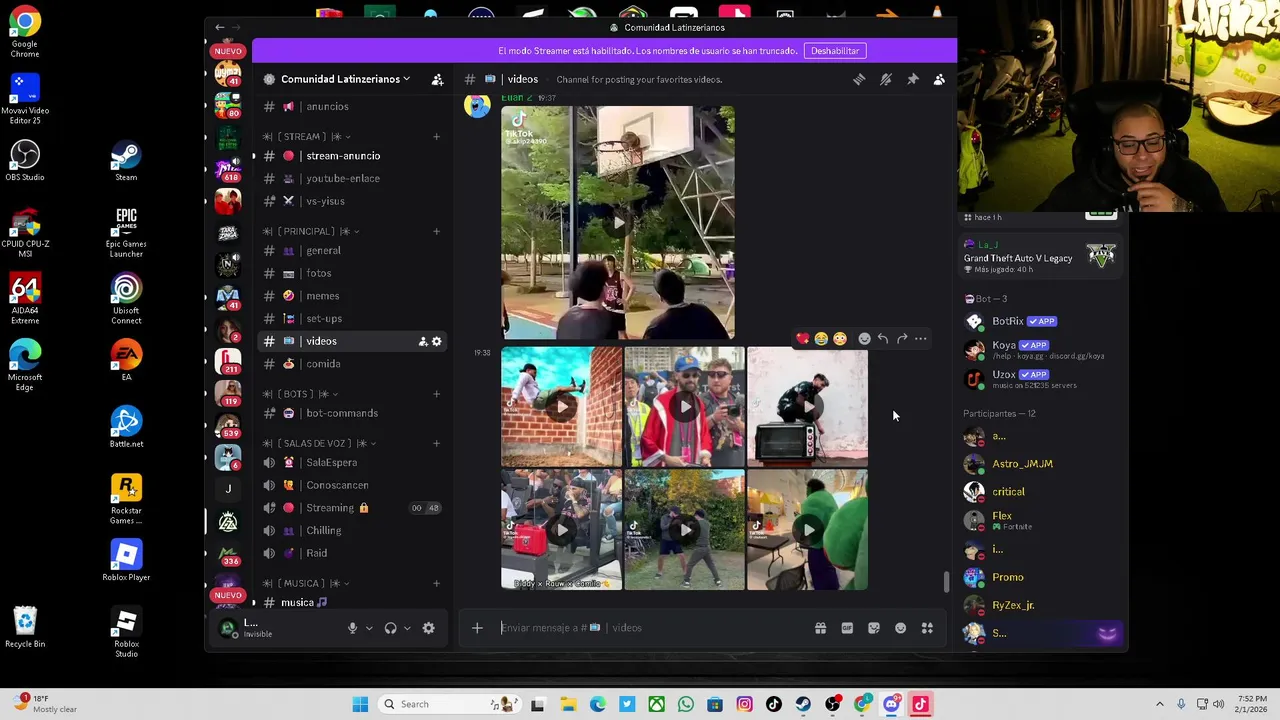Add a channel to the PRINCIPAL category
Image resolution: width=1280 pixels, height=720 pixels.
point(436,231)
